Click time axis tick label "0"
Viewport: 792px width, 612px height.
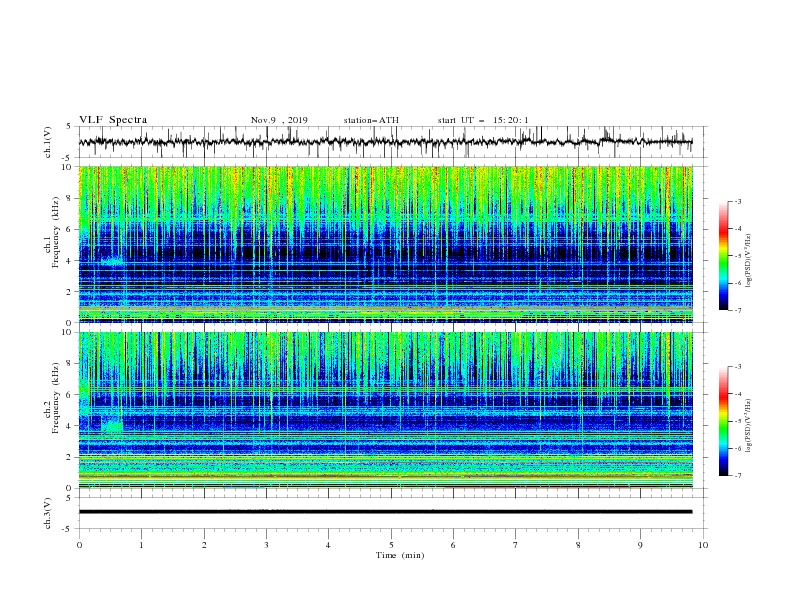point(79,545)
